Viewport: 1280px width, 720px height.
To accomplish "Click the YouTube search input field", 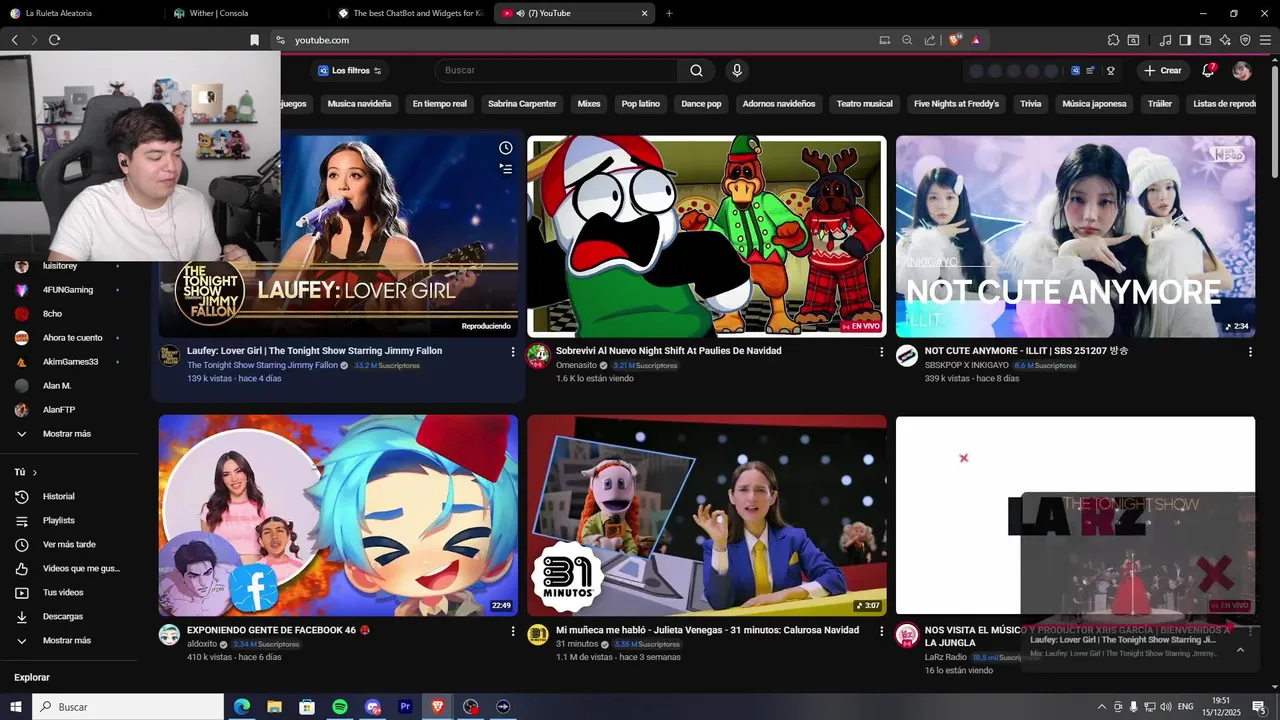I will [x=556, y=70].
